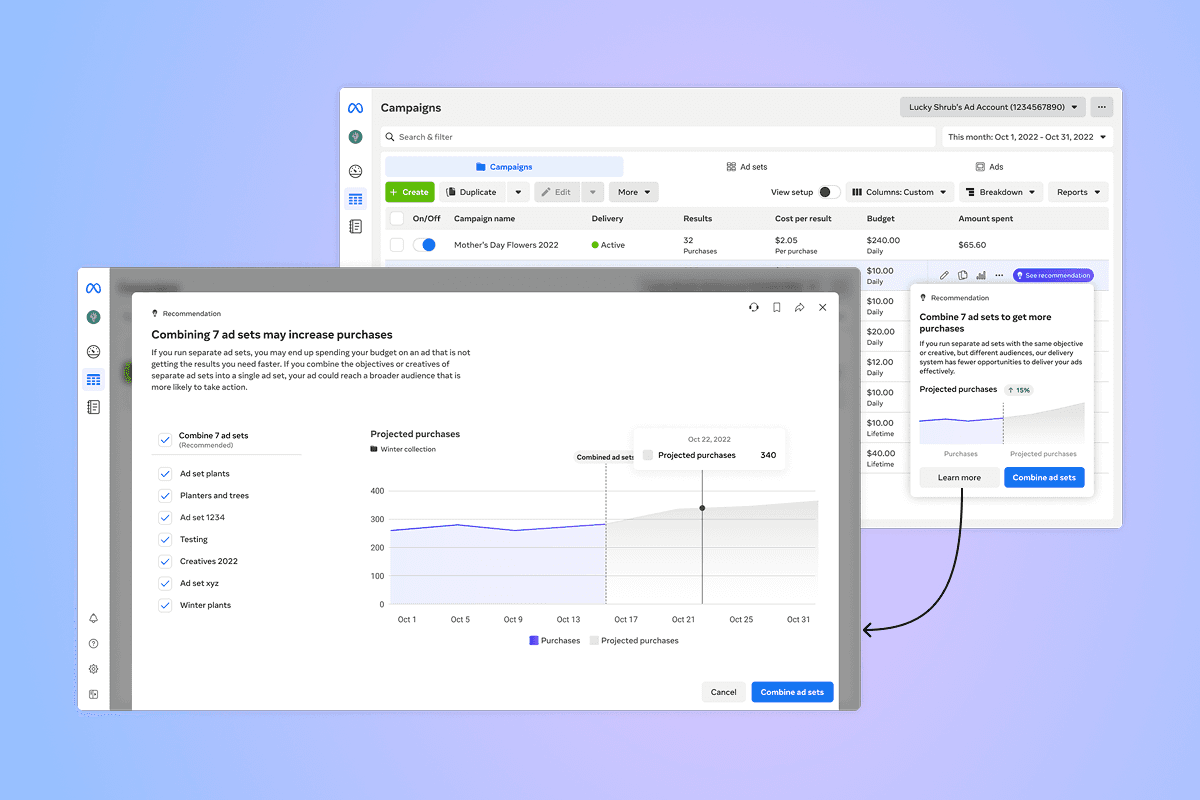Expand the Breakdown dropdown
Screen dimensions: 1200x800
pos(1001,191)
